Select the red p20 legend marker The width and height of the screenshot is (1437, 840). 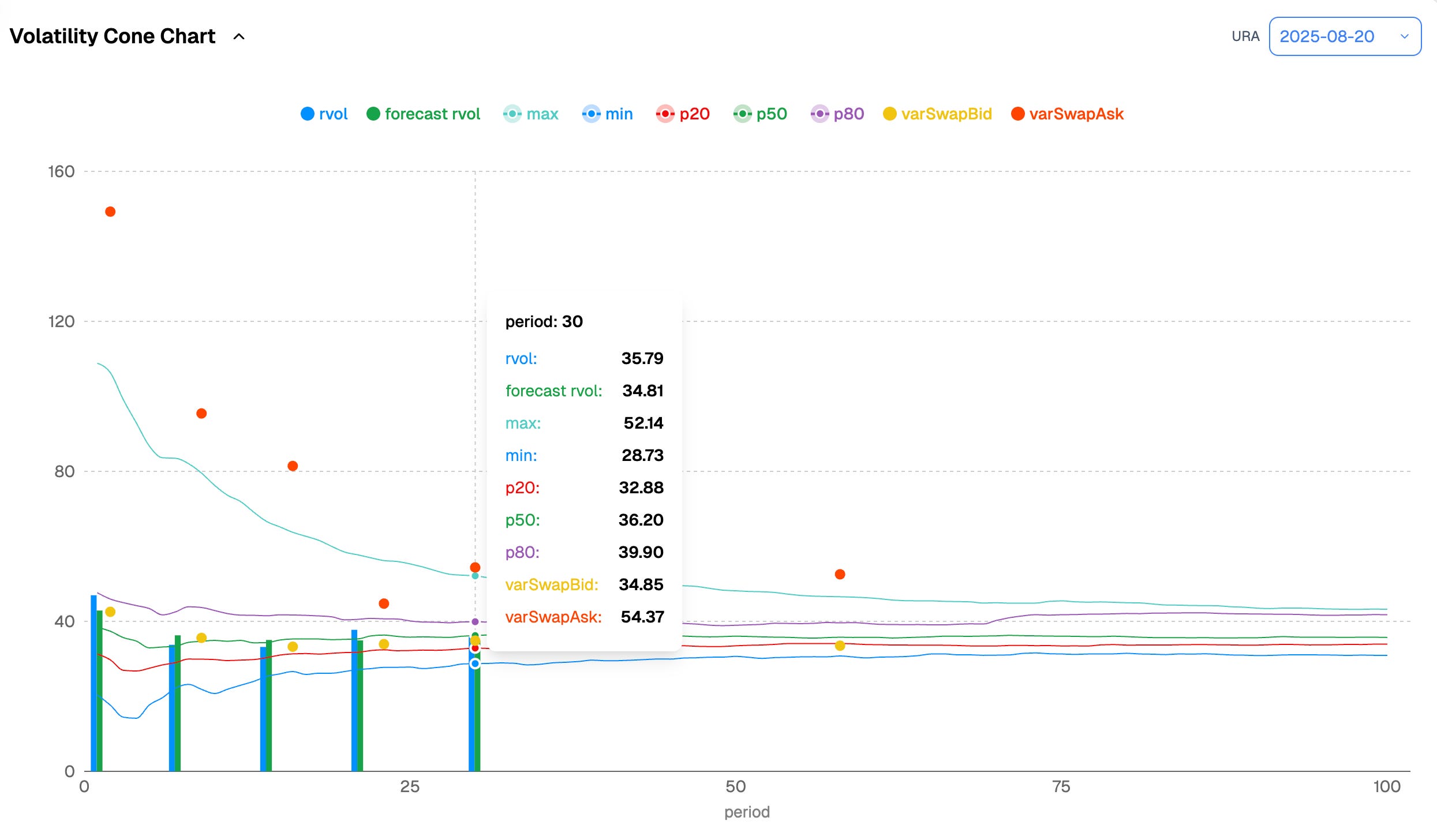pos(665,114)
